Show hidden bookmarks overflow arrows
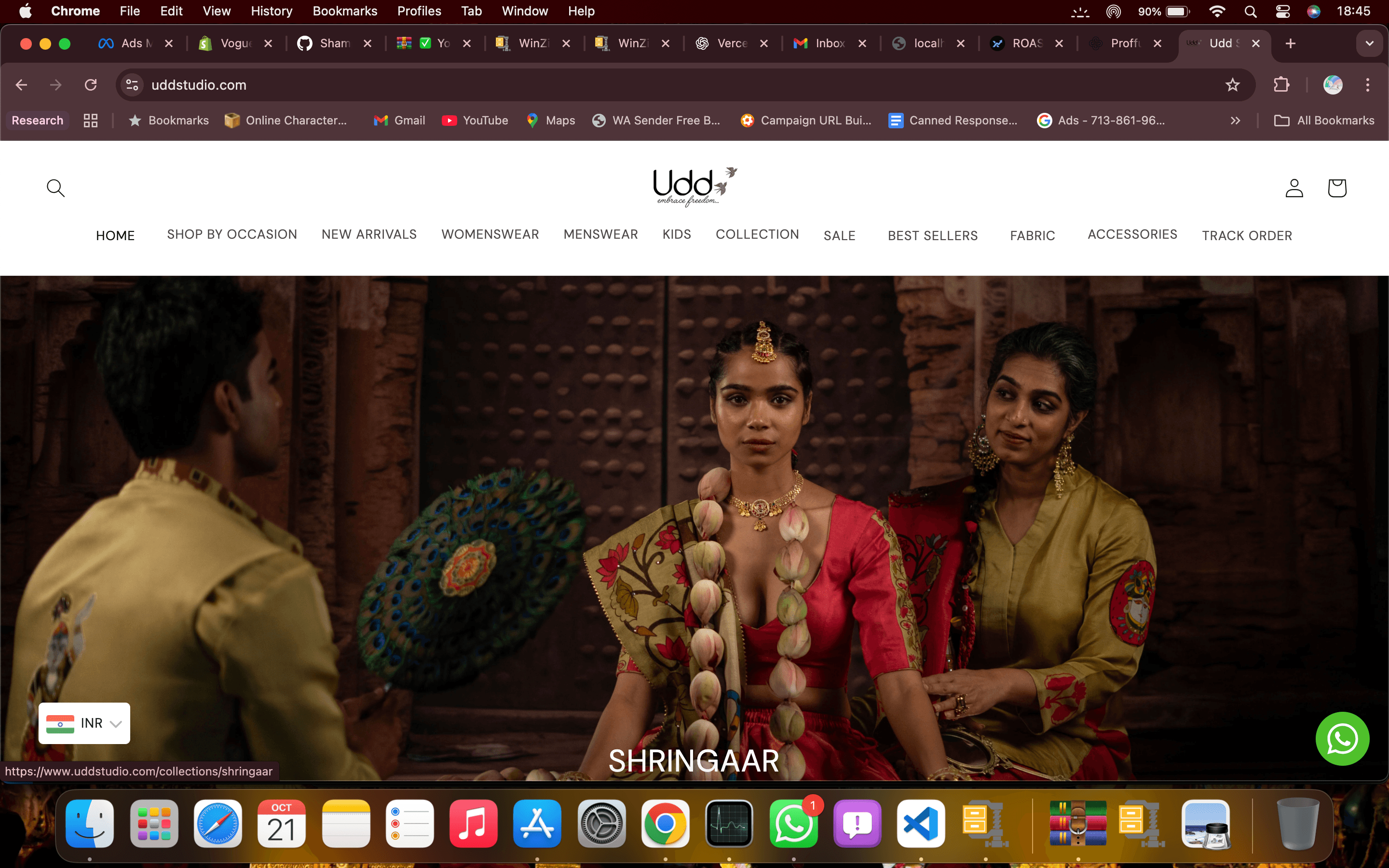This screenshot has height=868, width=1389. click(1235, 121)
